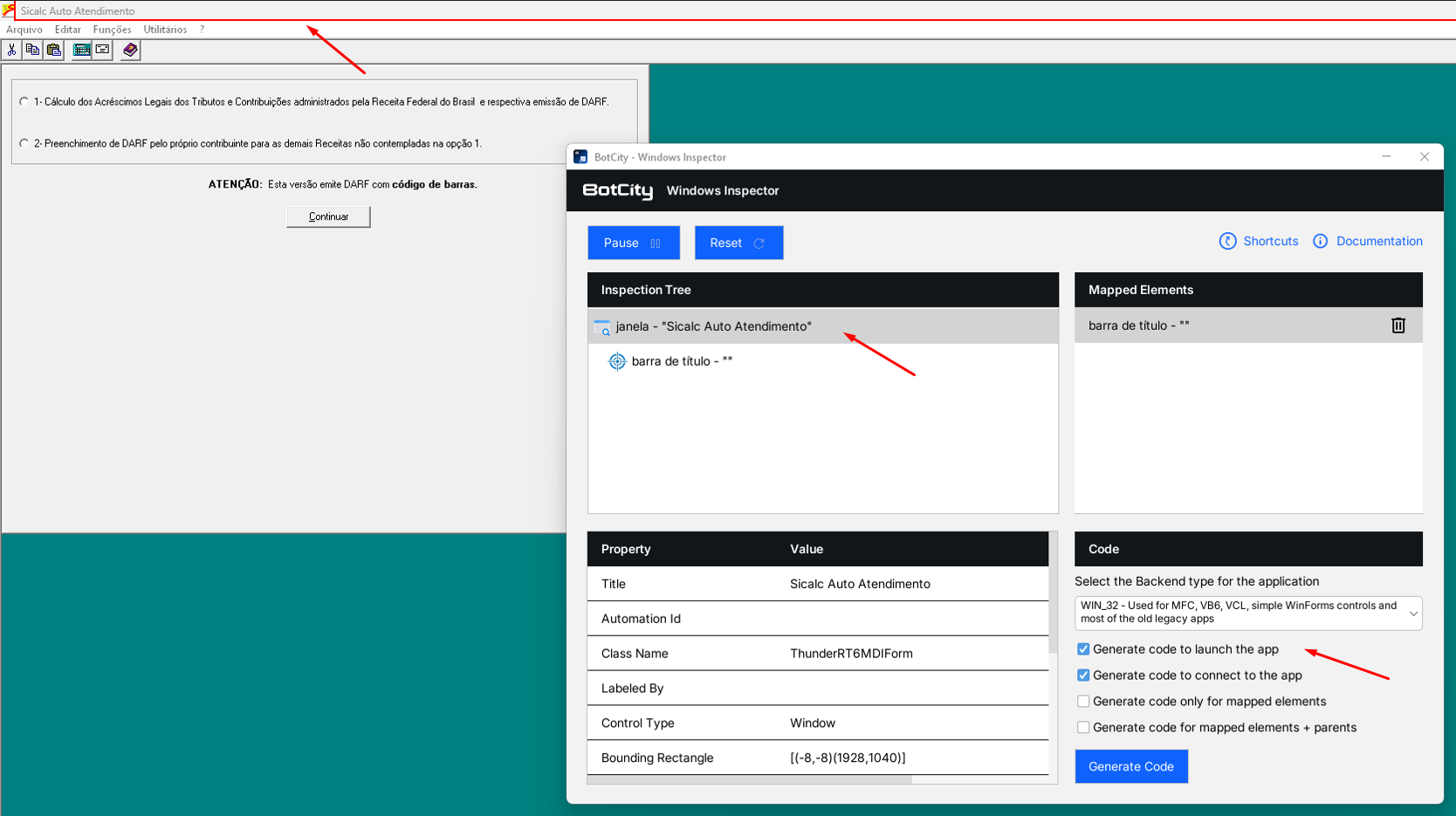Click the Copy toolbar icon
The width and height of the screenshot is (1456, 816).
[x=32, y=51]
